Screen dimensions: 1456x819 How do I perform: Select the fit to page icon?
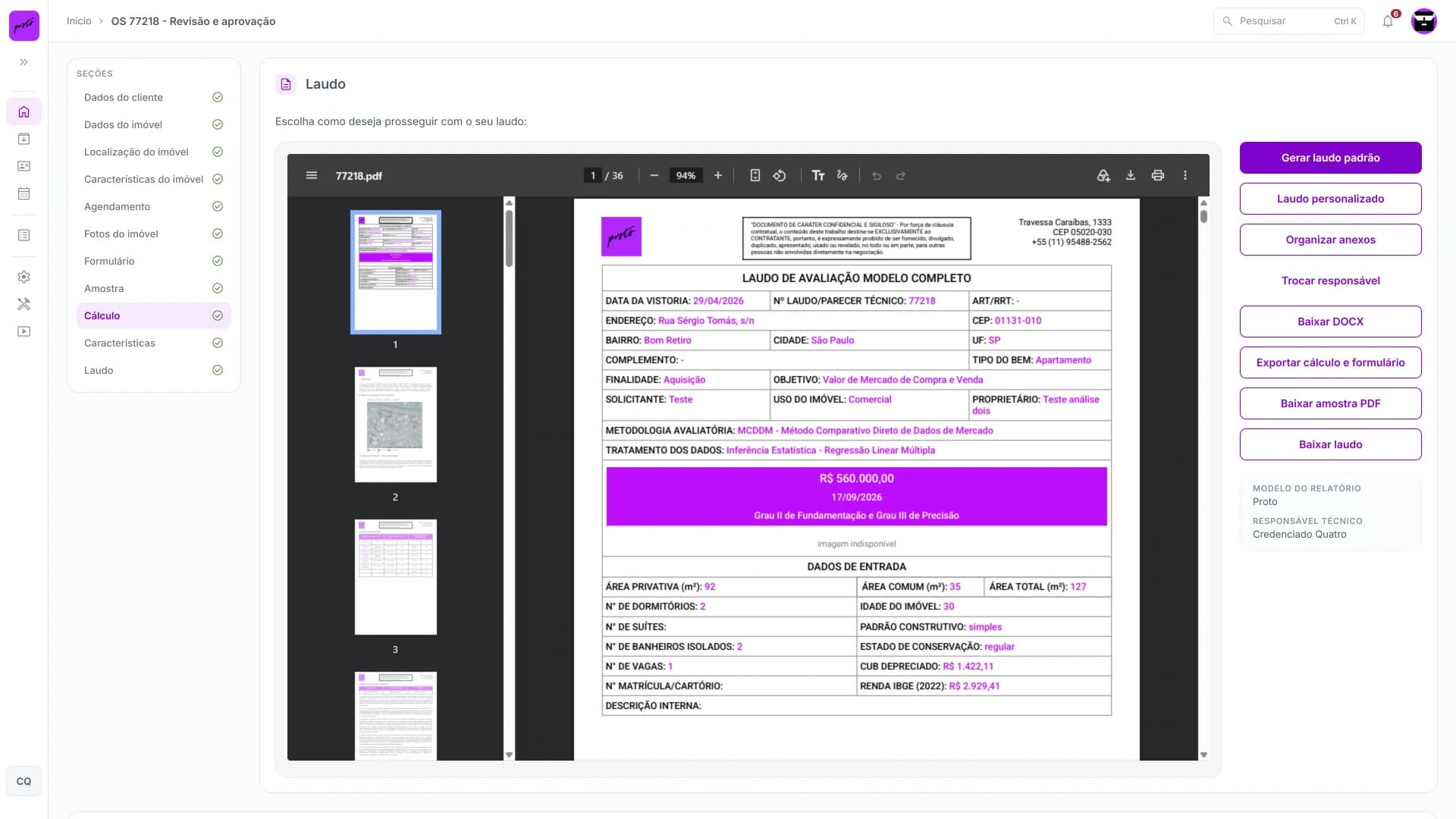(755, 175)
